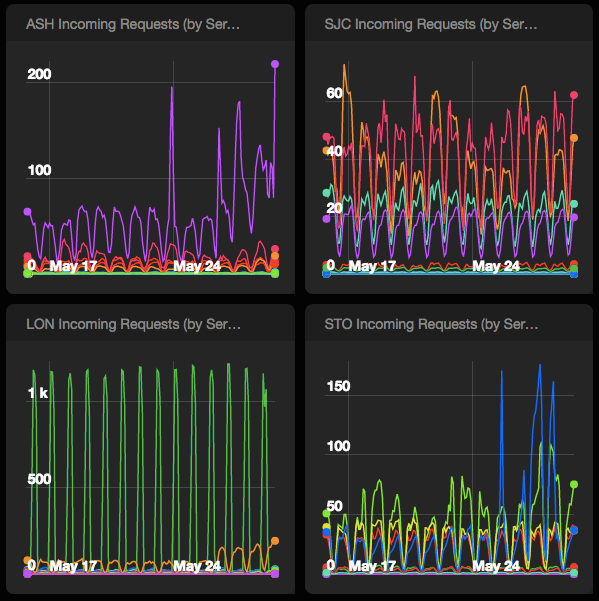The image size is (599, 601).
Task: Click the ASH Incoming Requests panel title
Action: 133,24
